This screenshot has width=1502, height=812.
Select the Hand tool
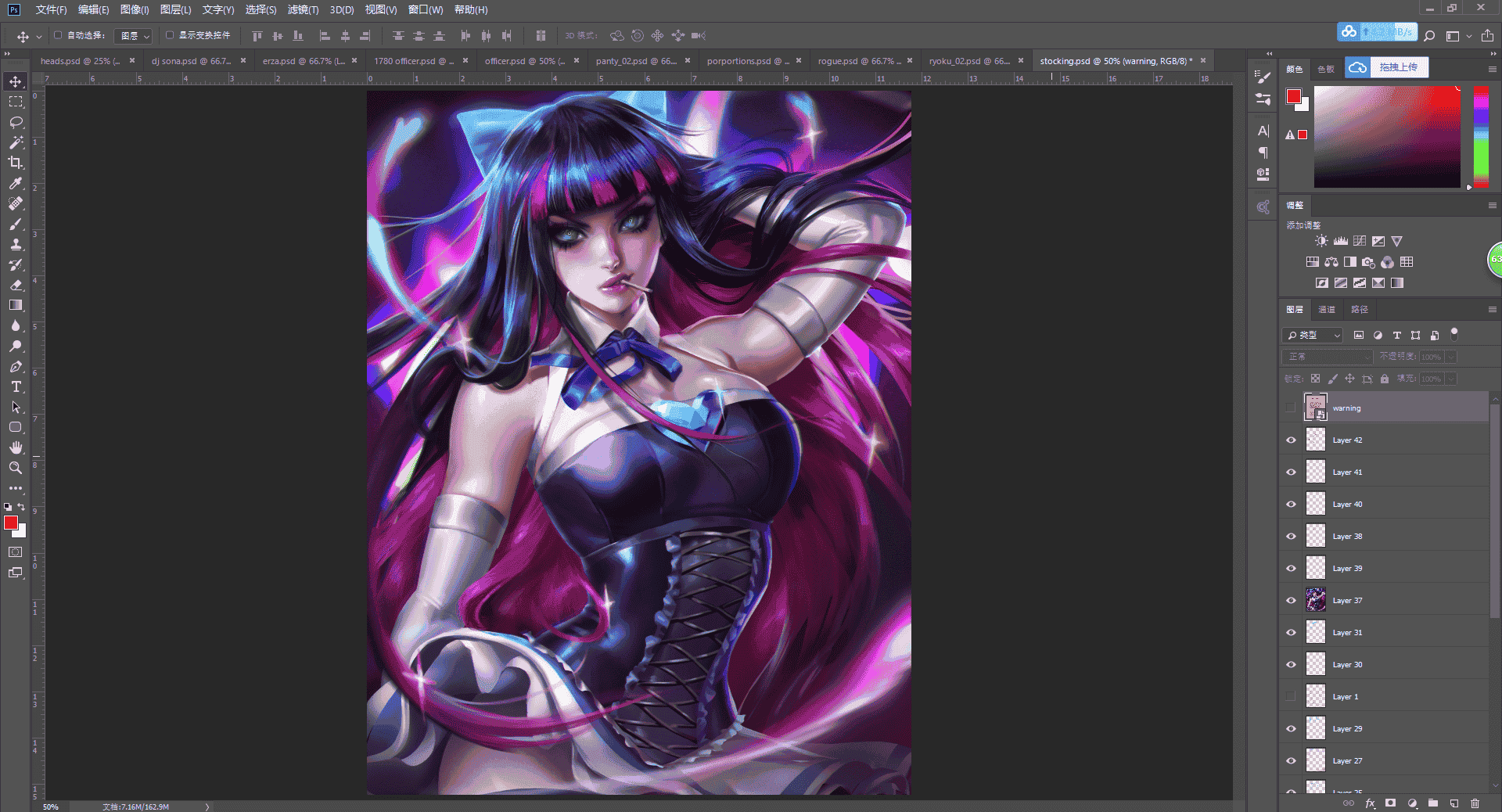16,447
